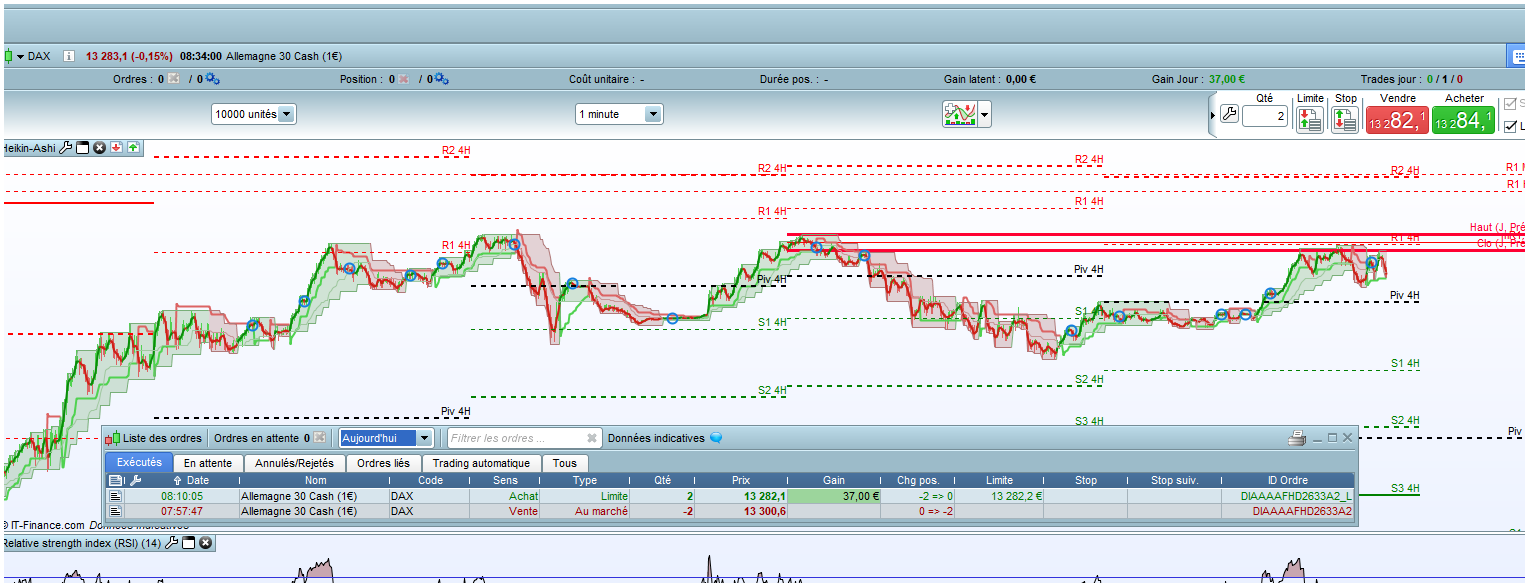
Task: Click the 37,00 € gain cell
Action: click(834, 496)
